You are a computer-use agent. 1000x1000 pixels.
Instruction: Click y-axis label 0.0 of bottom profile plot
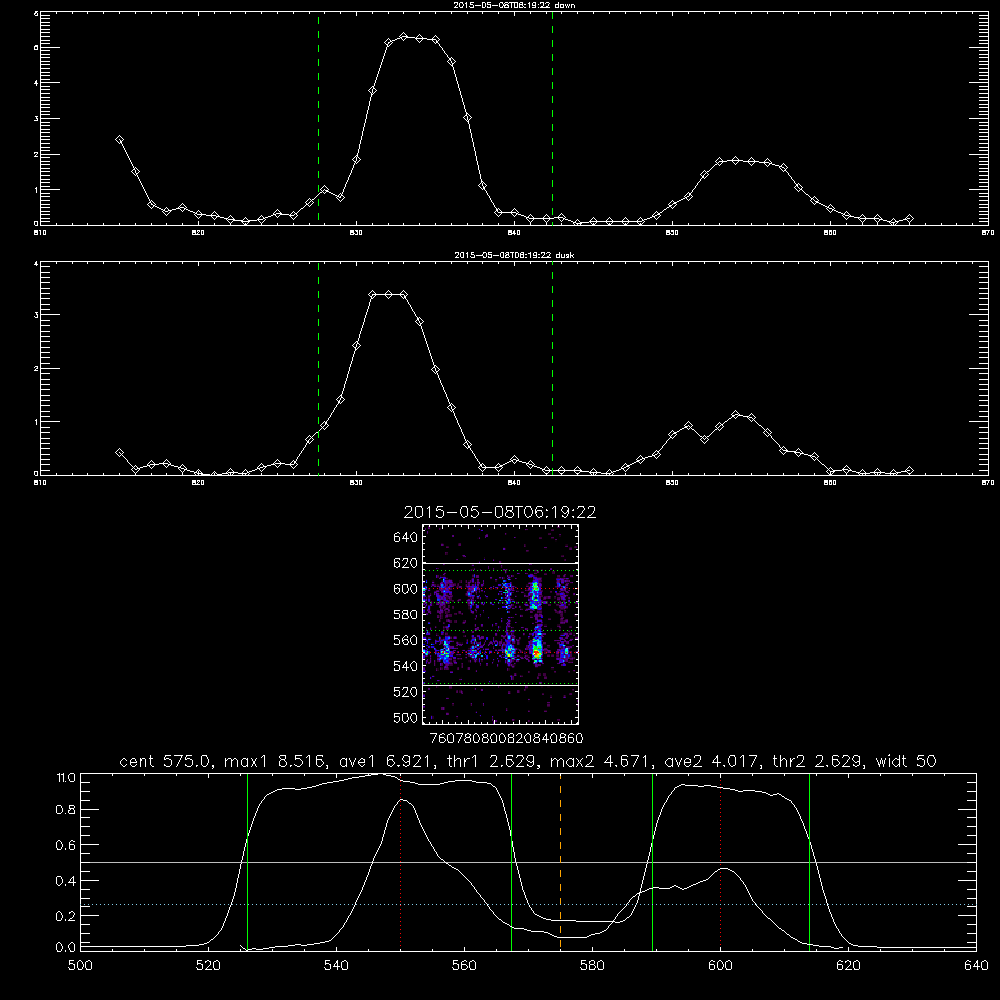[x=66, y=948]
